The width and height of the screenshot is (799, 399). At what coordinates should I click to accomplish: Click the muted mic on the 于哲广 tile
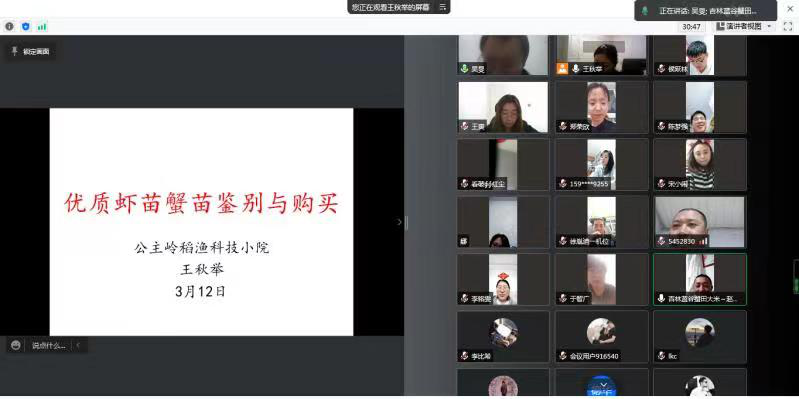[x=563, y=299]
